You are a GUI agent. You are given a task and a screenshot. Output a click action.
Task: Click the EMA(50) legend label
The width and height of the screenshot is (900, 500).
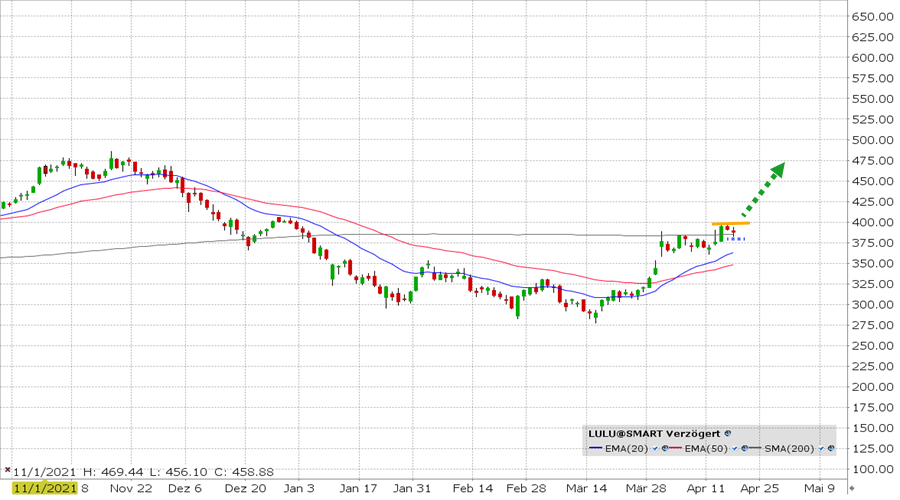tap(706, 448)
